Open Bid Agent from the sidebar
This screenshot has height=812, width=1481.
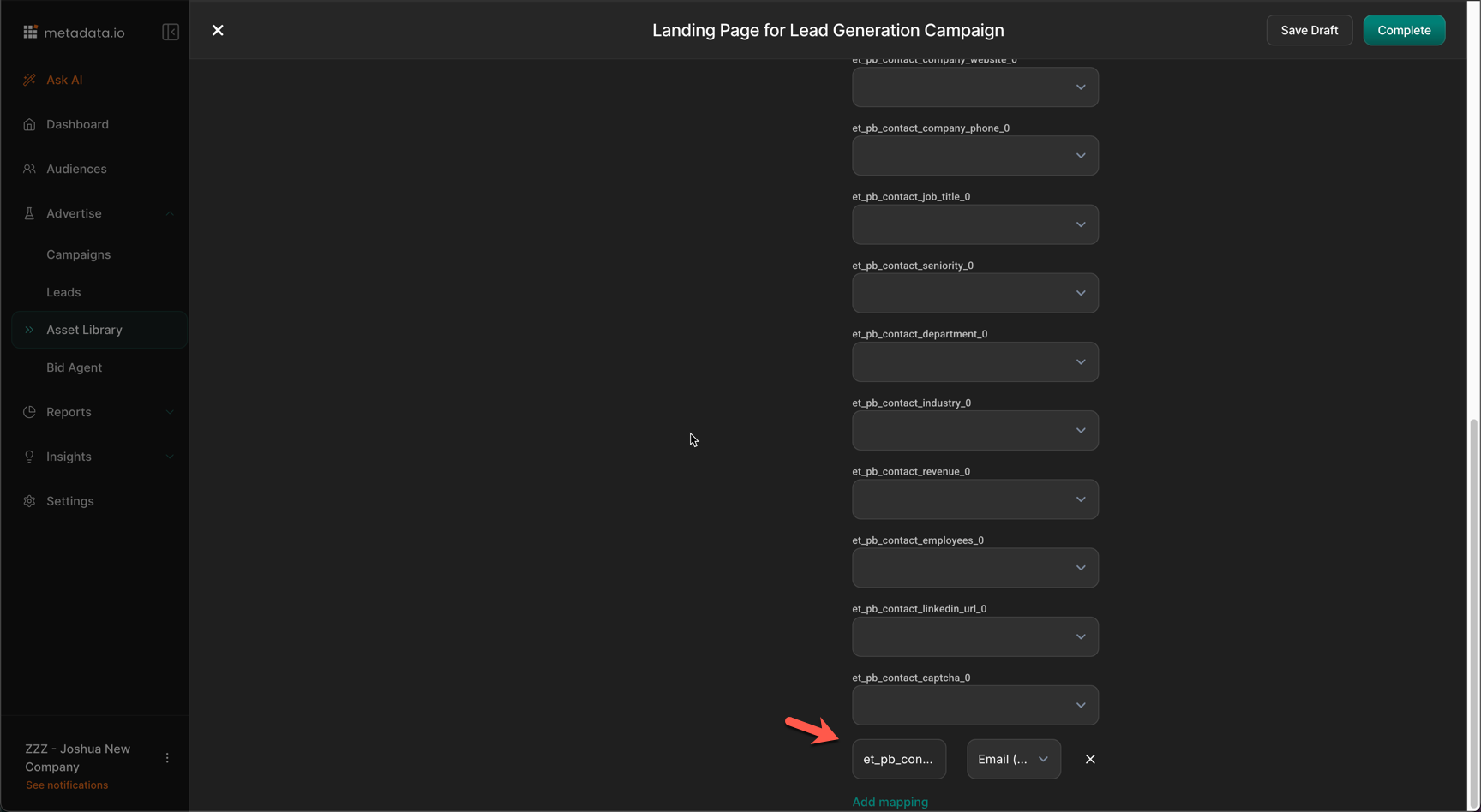coord(74,367)
